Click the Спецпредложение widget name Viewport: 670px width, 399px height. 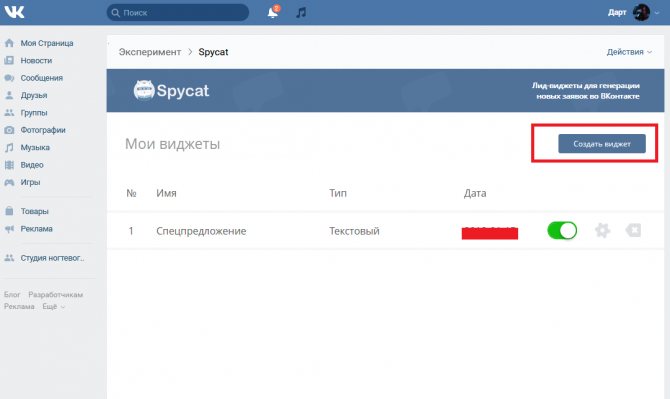point(201,231)
